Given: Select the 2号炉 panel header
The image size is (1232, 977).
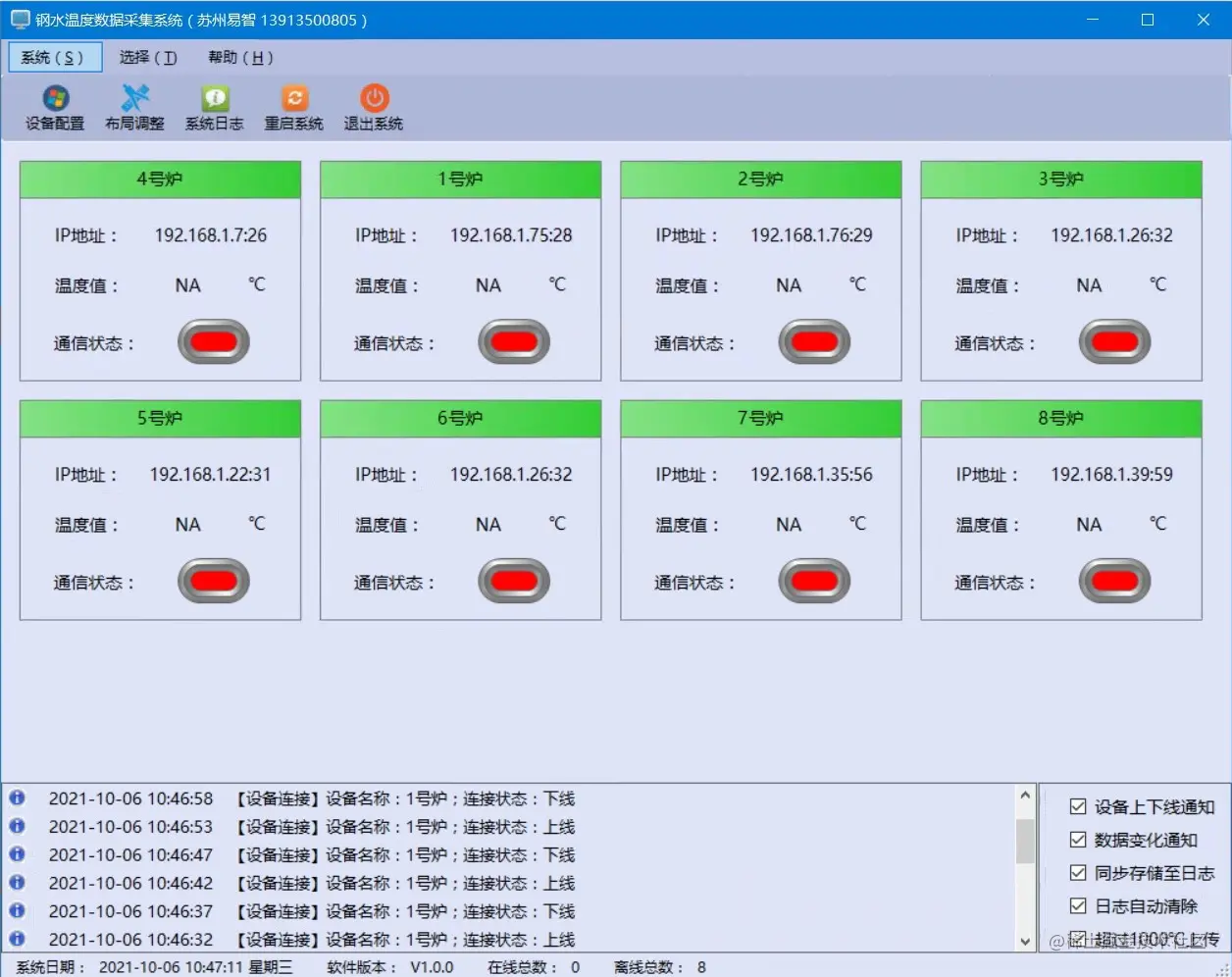Looking at the screenshot, I should click(x=760, y=180).
